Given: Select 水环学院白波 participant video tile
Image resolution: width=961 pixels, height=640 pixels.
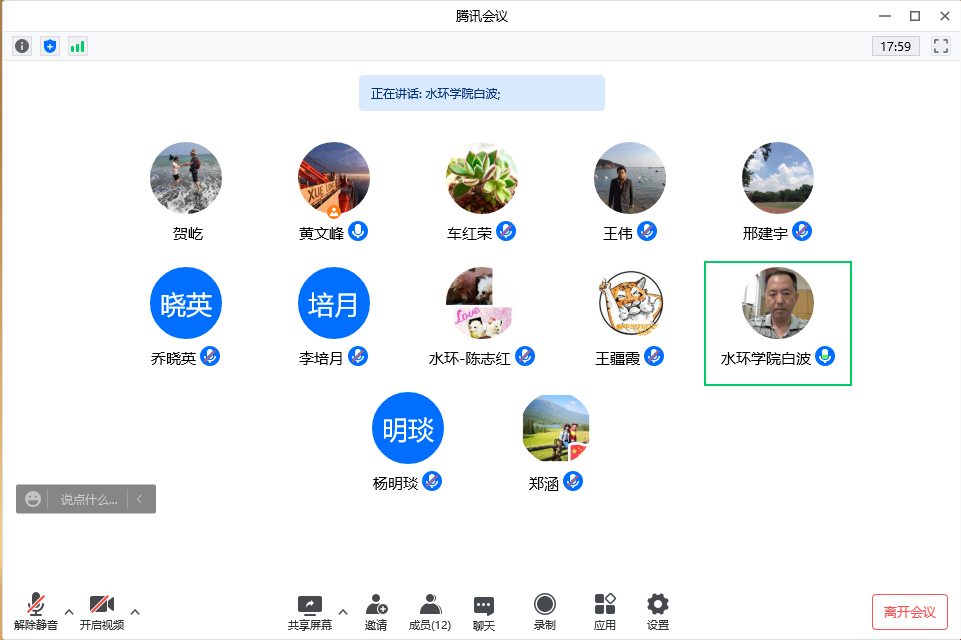Looking at the screenshot, I should coord(777,323).
